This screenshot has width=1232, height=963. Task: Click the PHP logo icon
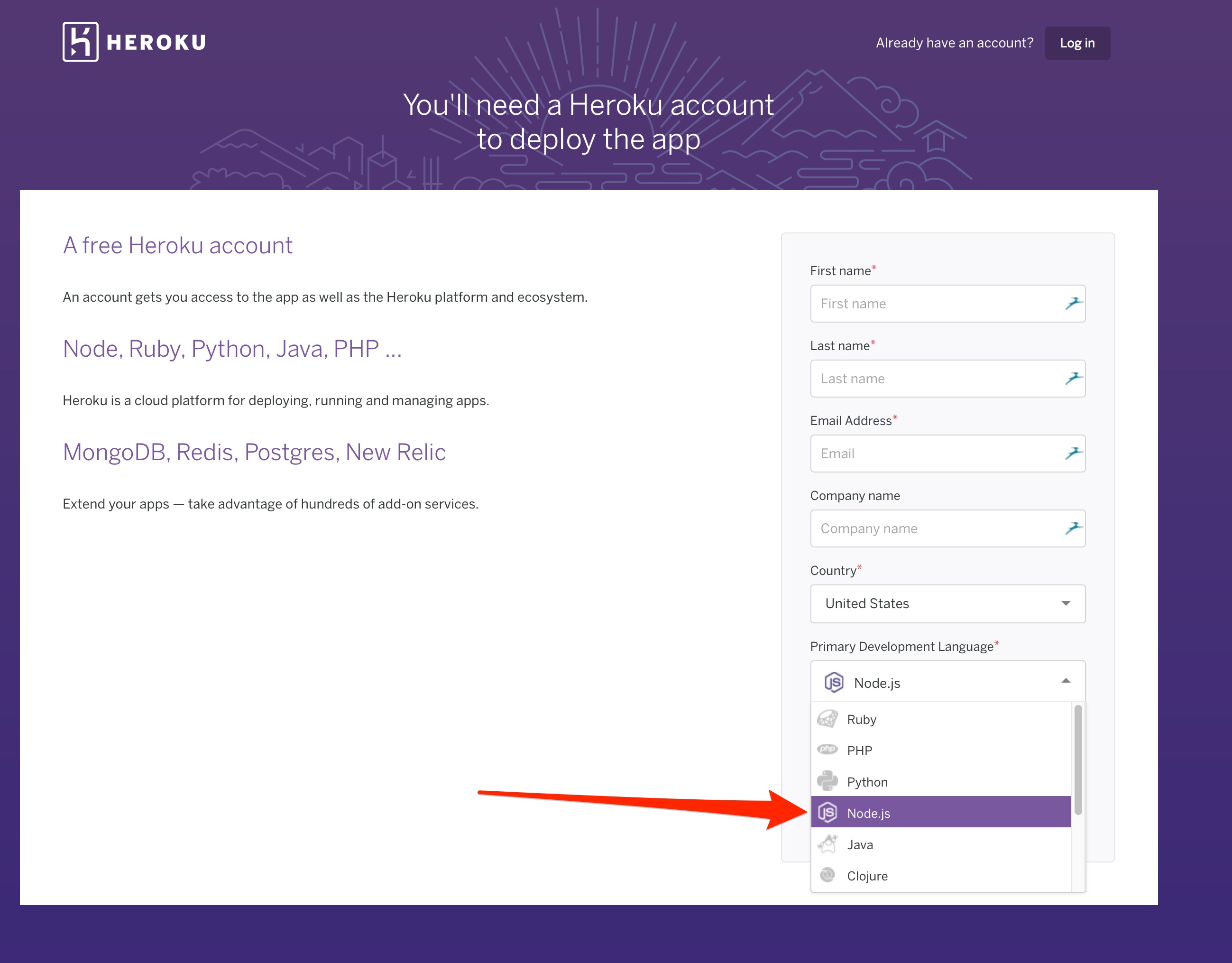coord(827,749)
